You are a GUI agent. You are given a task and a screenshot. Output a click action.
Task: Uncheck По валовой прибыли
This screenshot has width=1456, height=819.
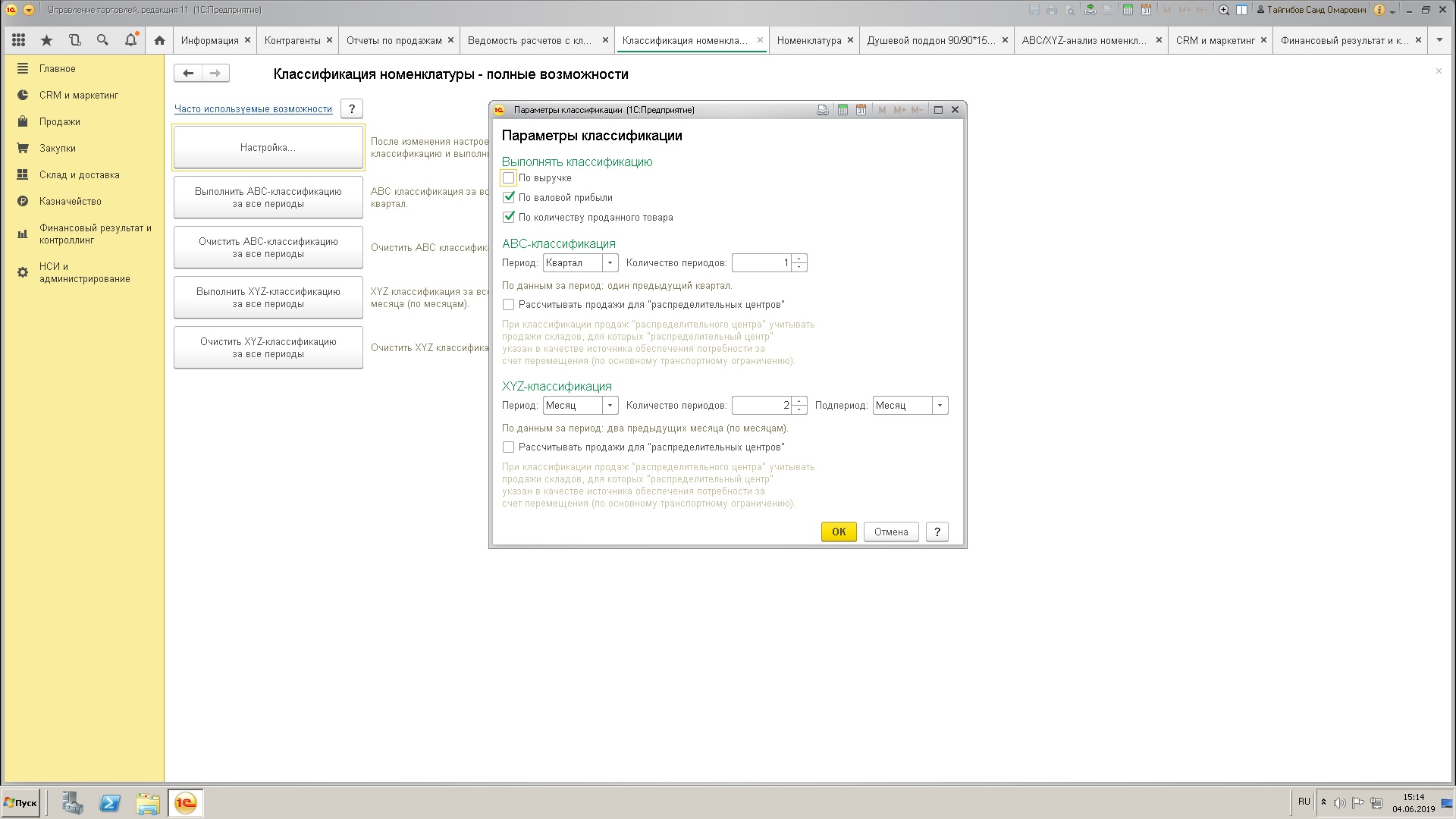[x=509, y=198]
